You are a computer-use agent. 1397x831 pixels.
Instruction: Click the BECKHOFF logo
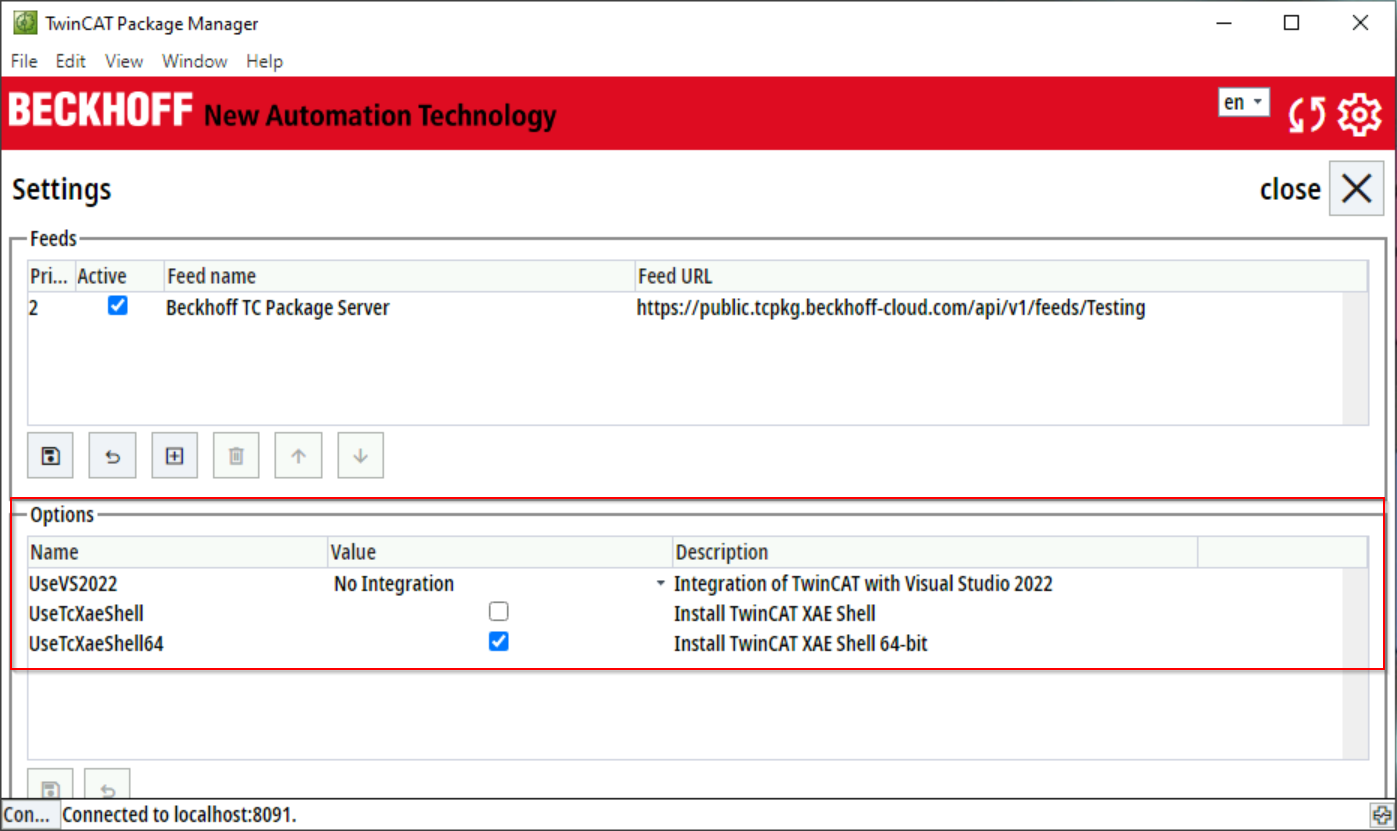click(x=100, y=112)
